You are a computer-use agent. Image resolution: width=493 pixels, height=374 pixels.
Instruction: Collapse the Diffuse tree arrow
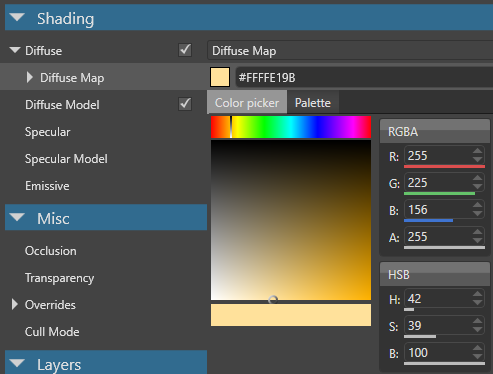(x=15, y=50)
